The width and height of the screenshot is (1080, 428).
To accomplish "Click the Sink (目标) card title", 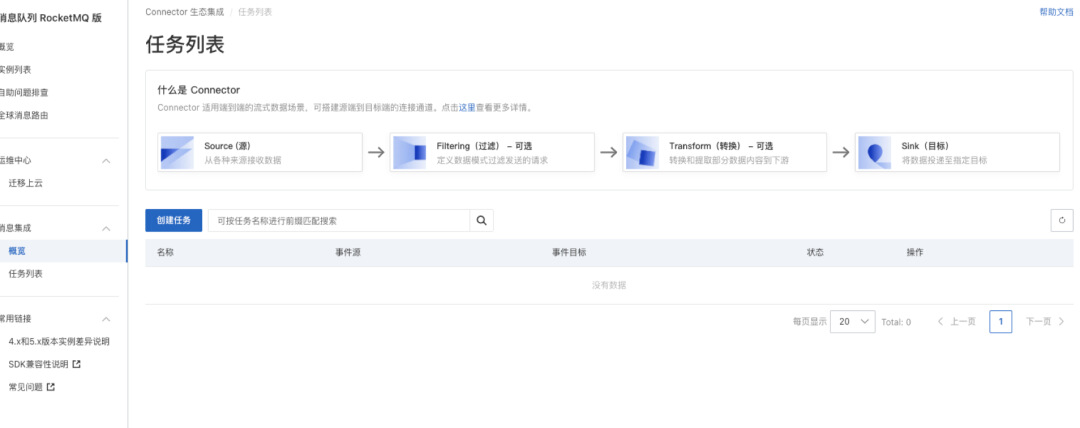I will coord(926,146).
